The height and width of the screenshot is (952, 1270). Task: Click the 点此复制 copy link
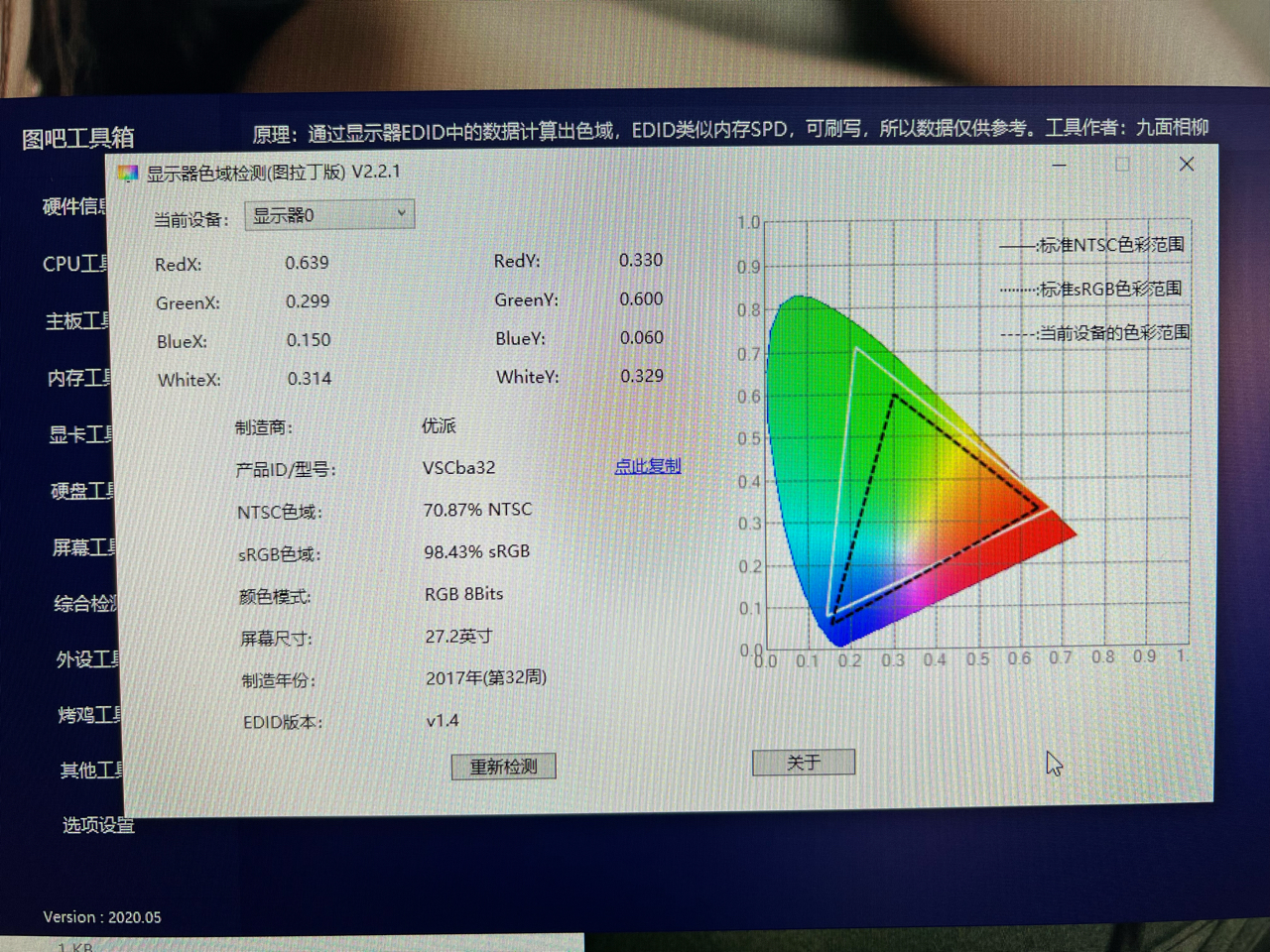pyautogui.click(x=647, y=465)
